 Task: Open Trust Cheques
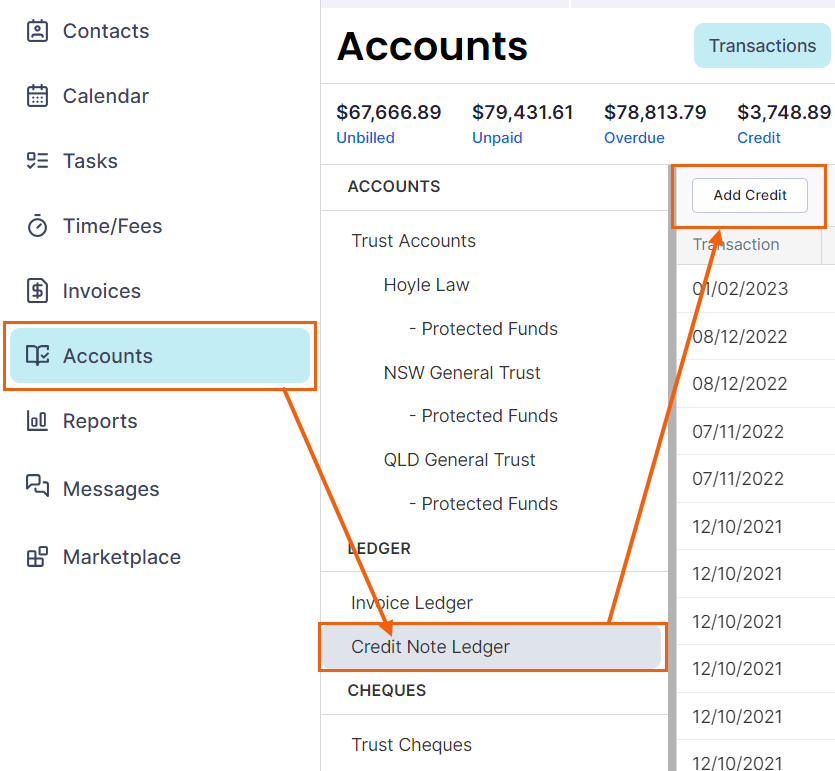[412, 744]
